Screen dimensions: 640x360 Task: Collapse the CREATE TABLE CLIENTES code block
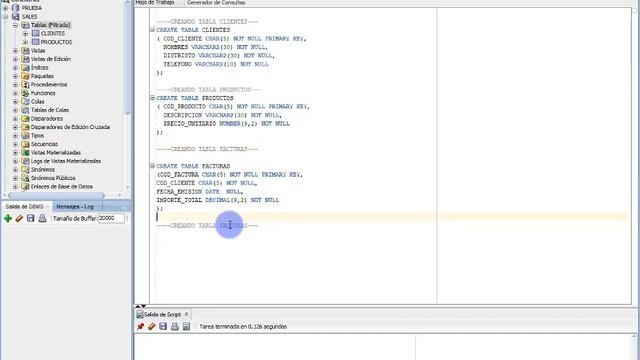152,30
